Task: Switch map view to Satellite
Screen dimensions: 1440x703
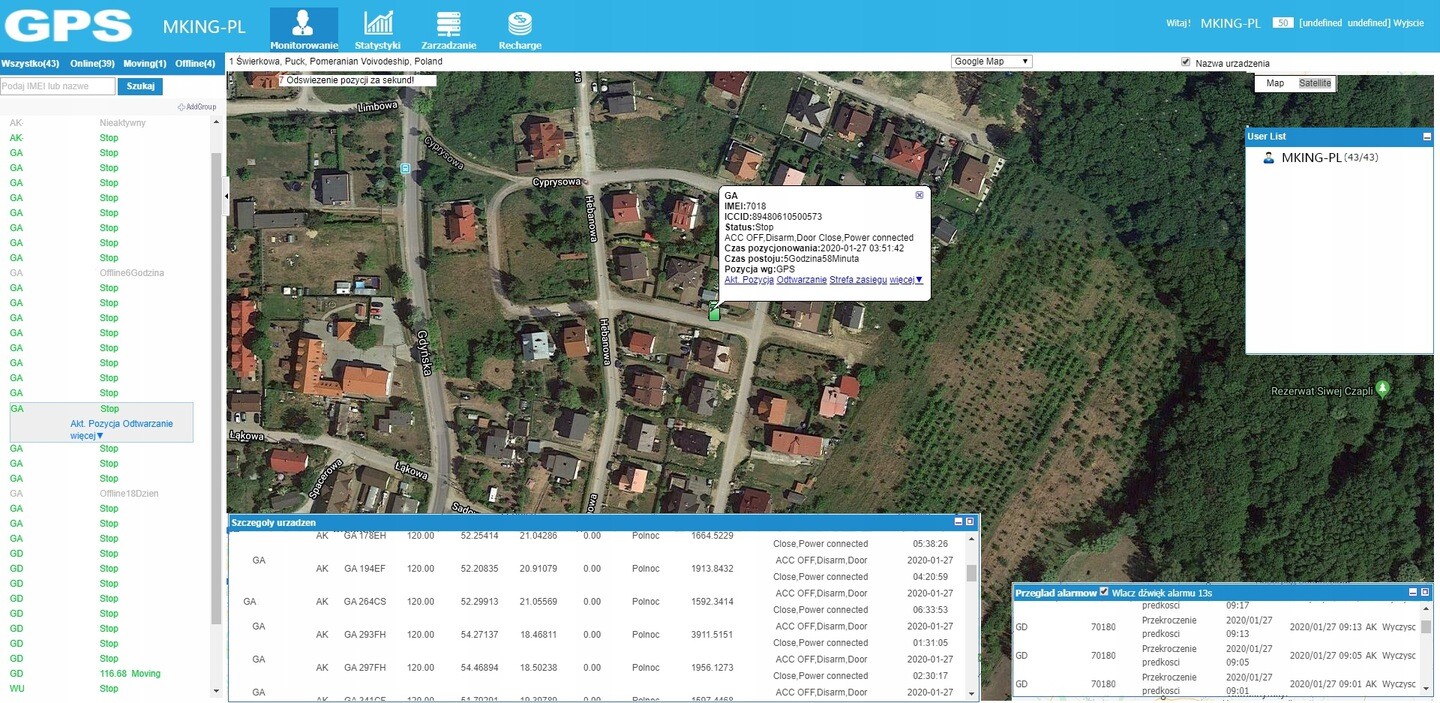Action: point(1315,83)
